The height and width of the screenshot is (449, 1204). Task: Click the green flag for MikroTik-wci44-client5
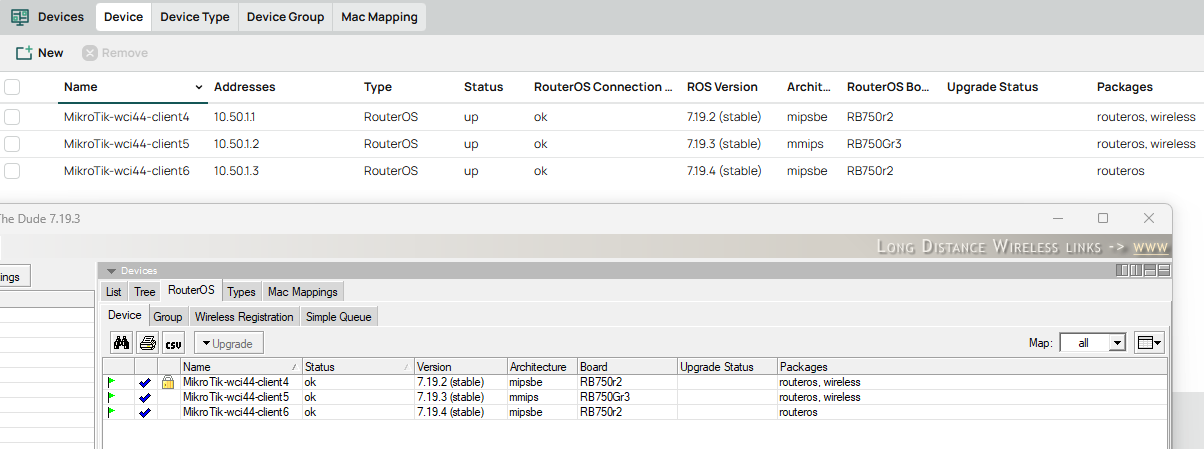(x=112, y=397)
